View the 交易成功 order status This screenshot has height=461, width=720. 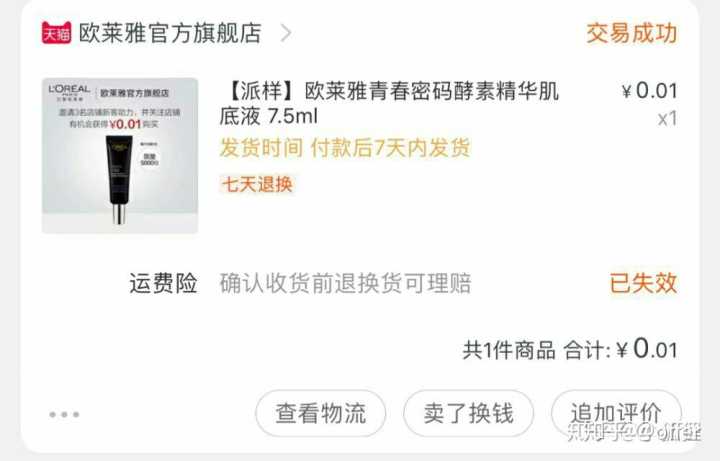[632, 34]
